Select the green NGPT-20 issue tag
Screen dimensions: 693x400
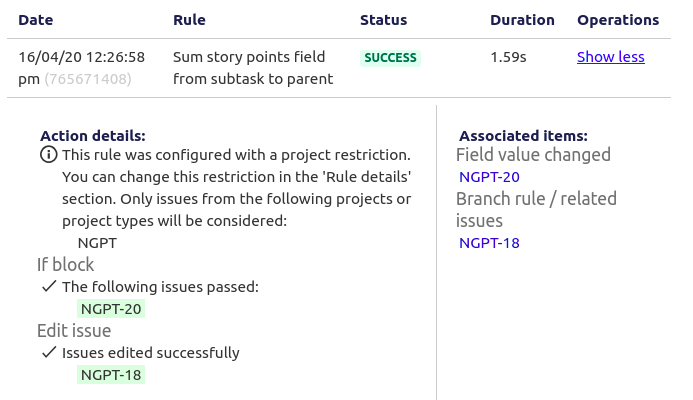pos(111,309)
